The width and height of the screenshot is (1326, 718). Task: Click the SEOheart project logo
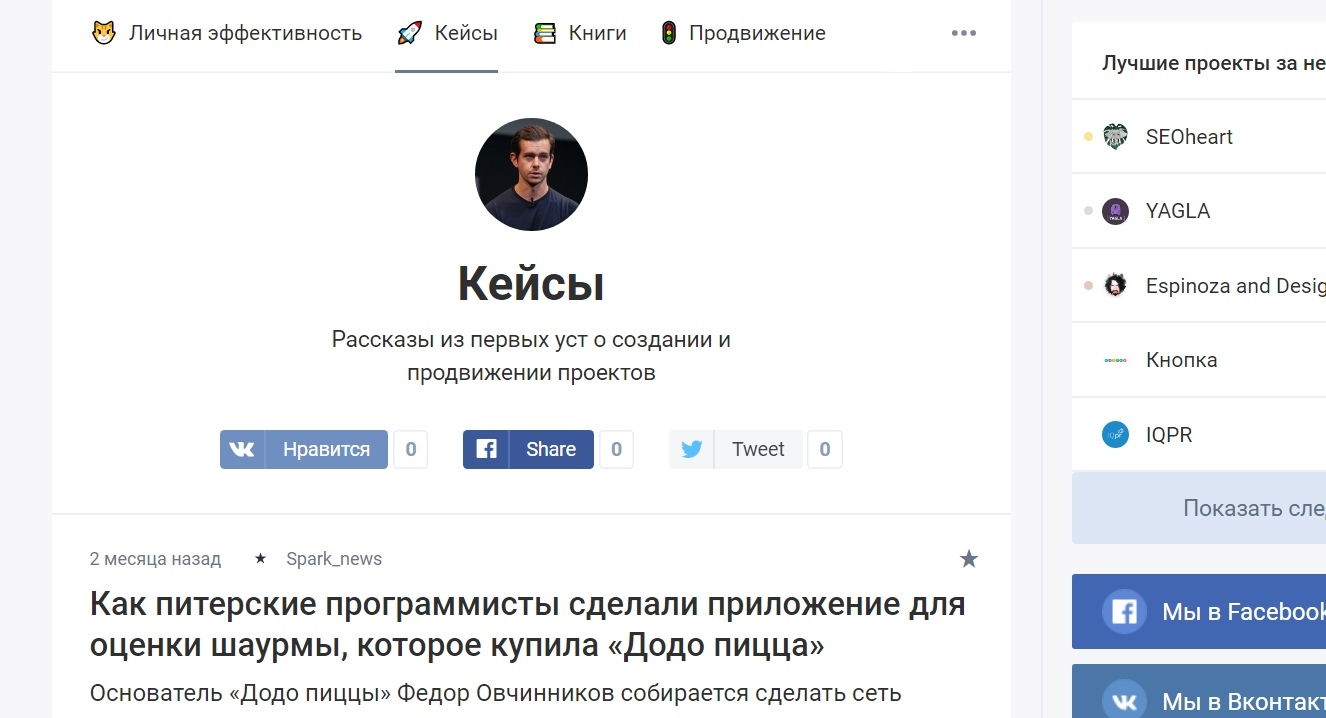1115,137
